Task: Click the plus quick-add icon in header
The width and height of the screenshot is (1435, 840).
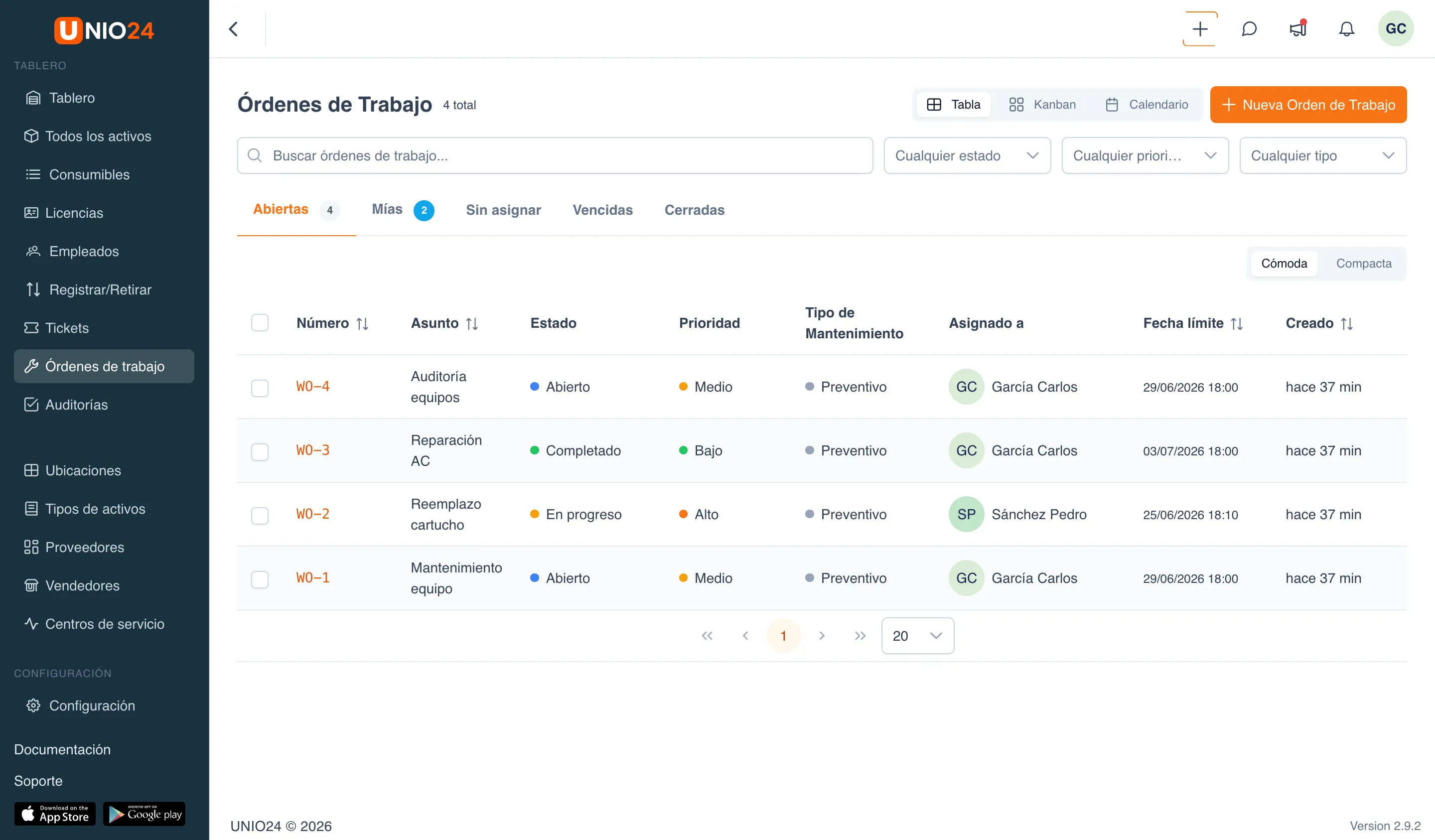Action: (1200, 28)
